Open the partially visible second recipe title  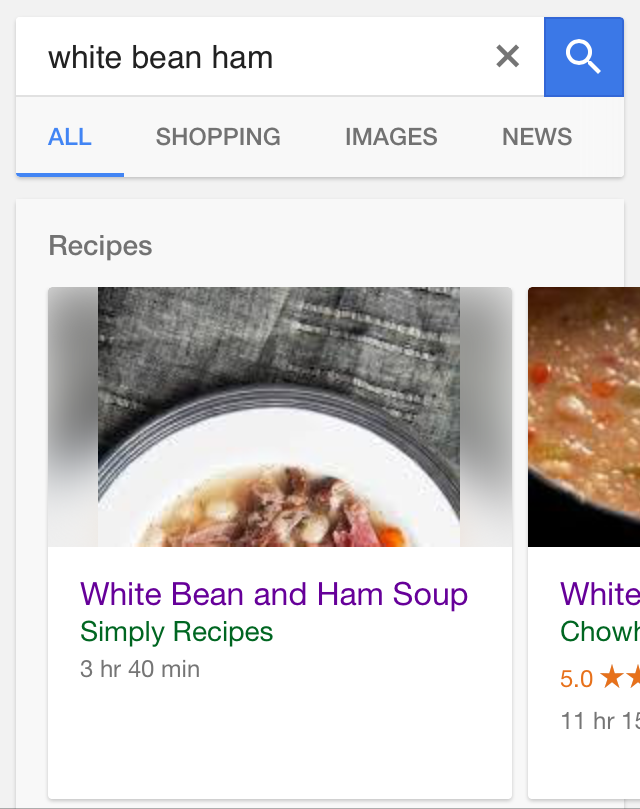coord(600,594)
